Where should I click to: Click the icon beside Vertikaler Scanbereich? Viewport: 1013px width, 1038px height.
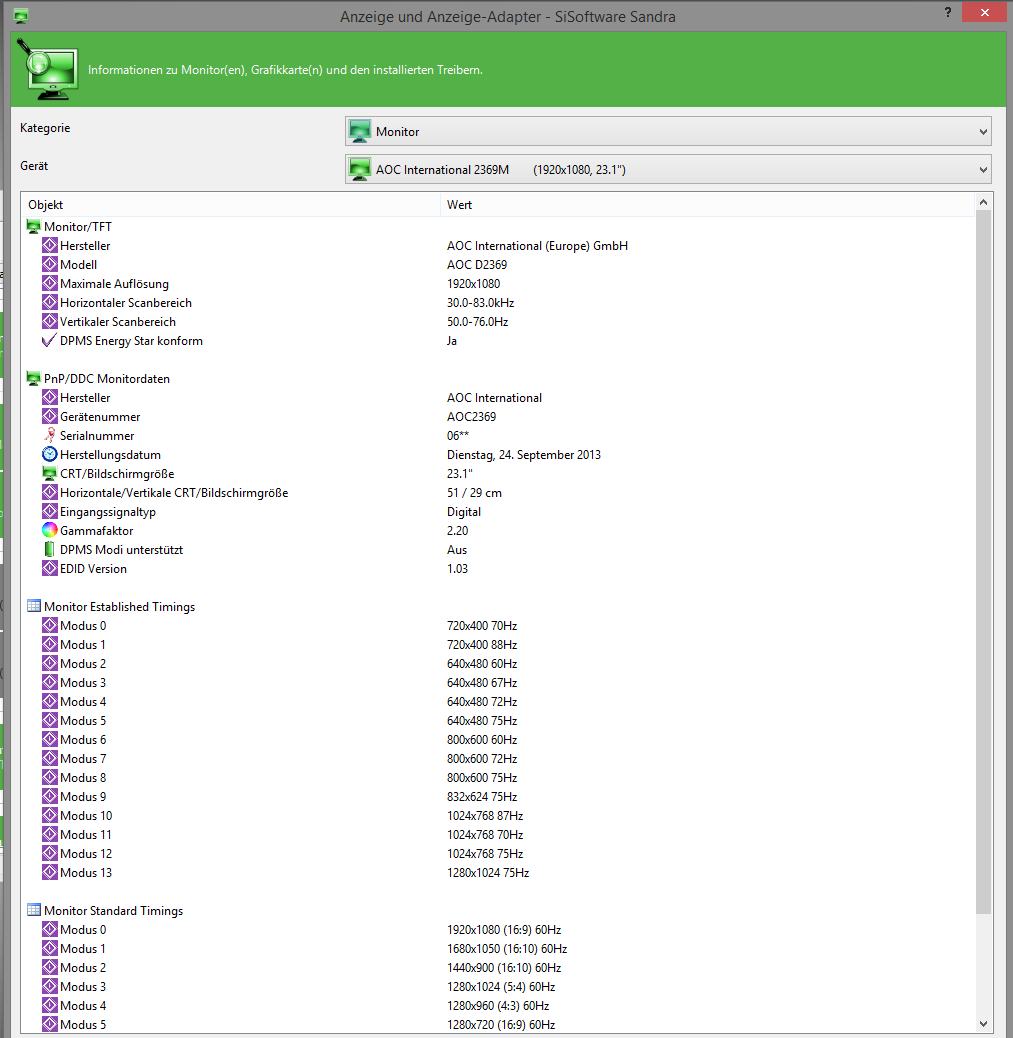tap(50, 322)
